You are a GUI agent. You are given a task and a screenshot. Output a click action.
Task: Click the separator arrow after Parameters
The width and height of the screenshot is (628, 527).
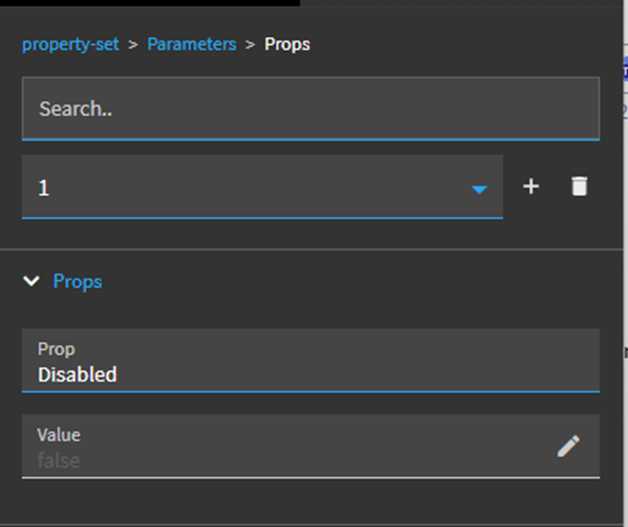click(x=250, y=45)
